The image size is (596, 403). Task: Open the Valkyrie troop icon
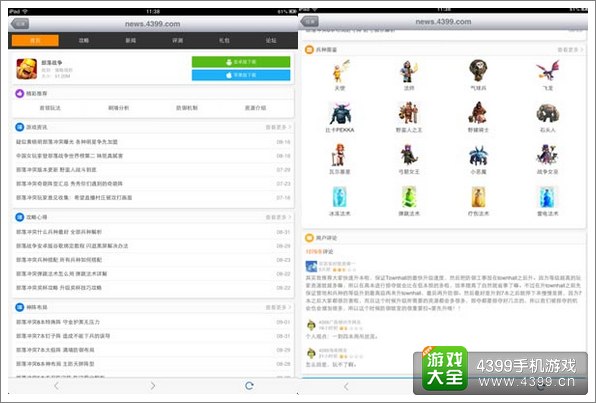[x=339, y=155]
